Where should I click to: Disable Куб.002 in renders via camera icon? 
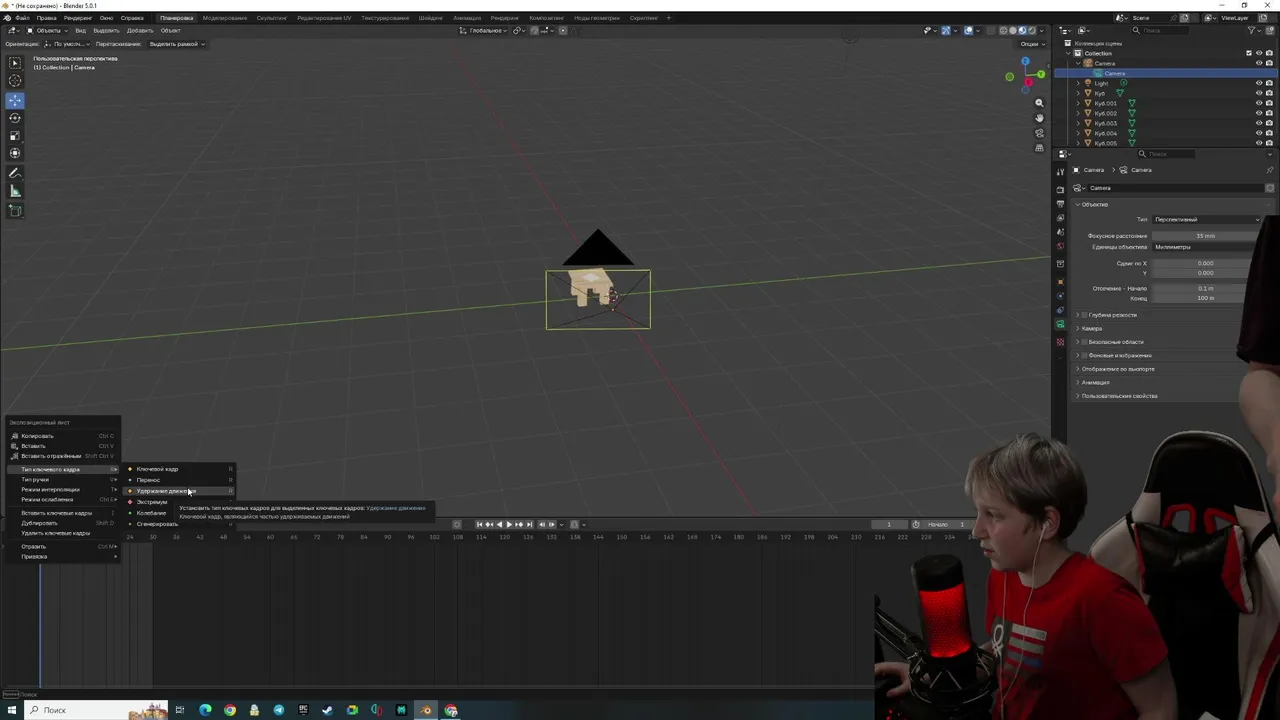coord(1269,113)
